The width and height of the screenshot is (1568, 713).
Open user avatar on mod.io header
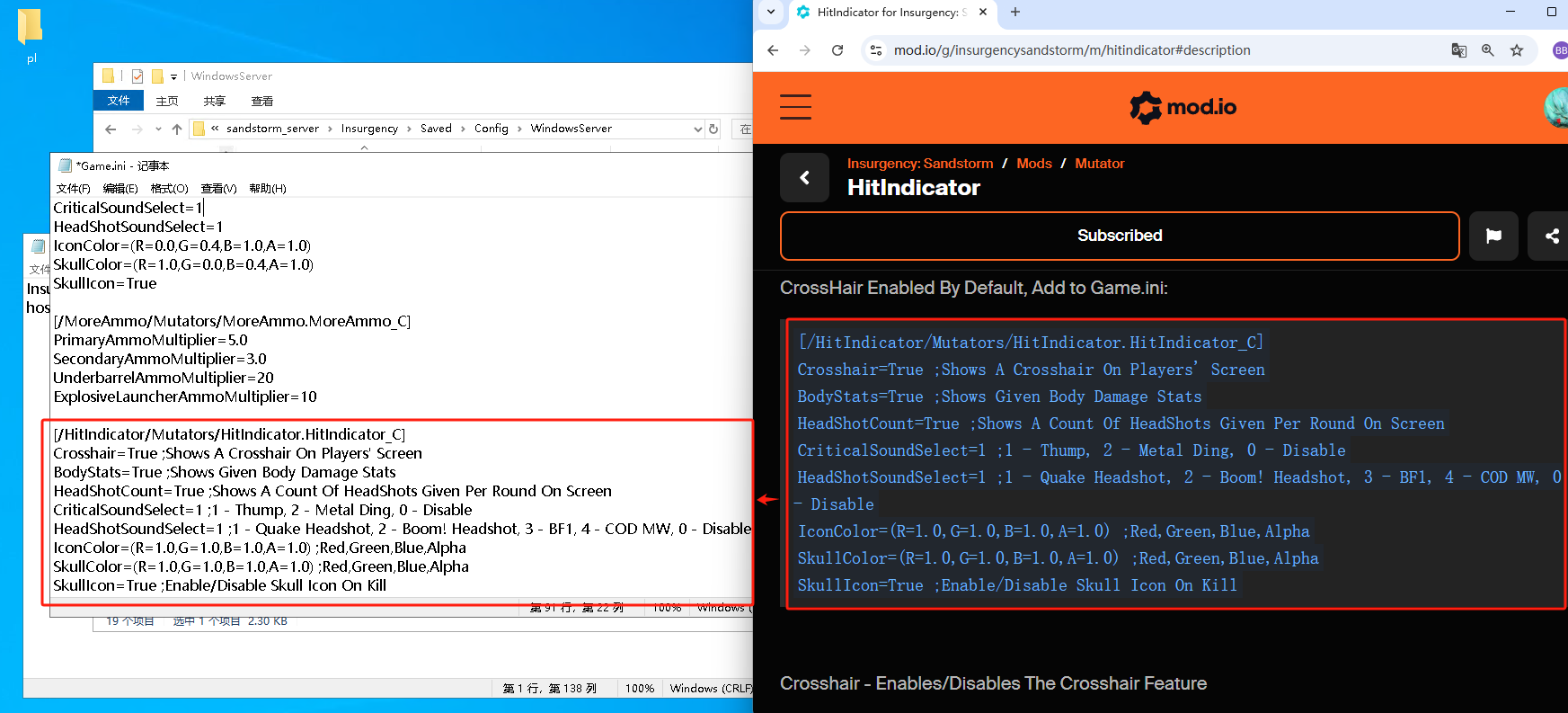pyautogui.click(x=1556, y=108)
